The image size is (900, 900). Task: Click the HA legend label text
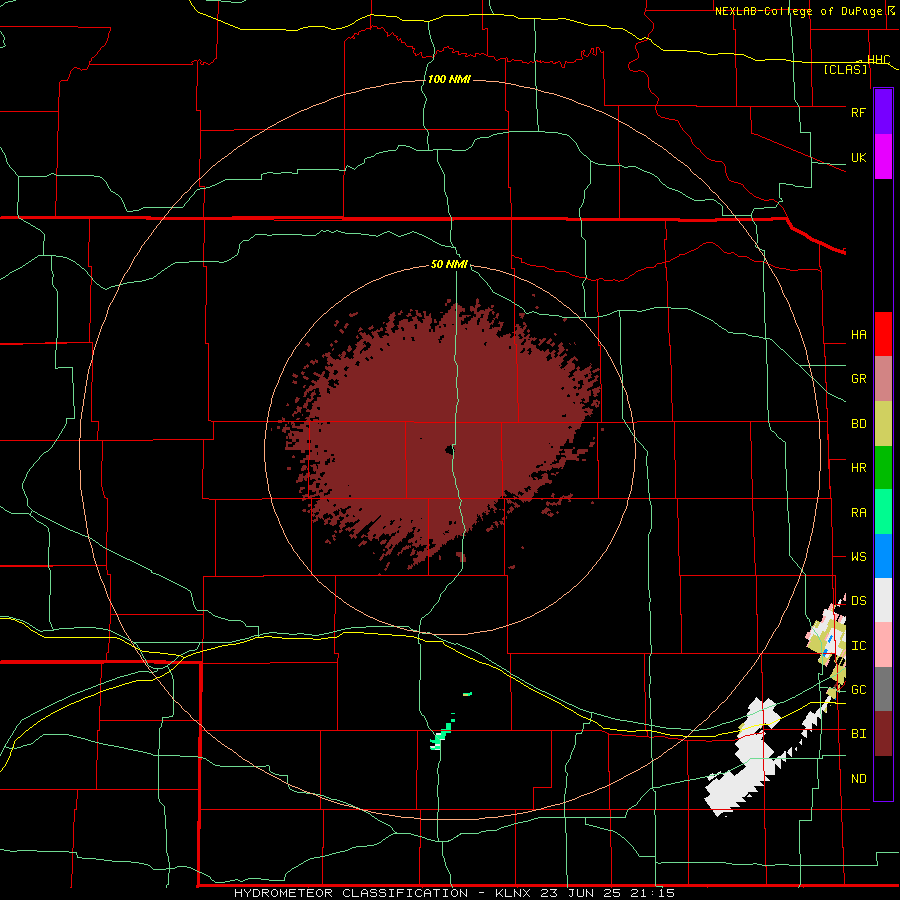pyautogui.click(x=858, y=335)
